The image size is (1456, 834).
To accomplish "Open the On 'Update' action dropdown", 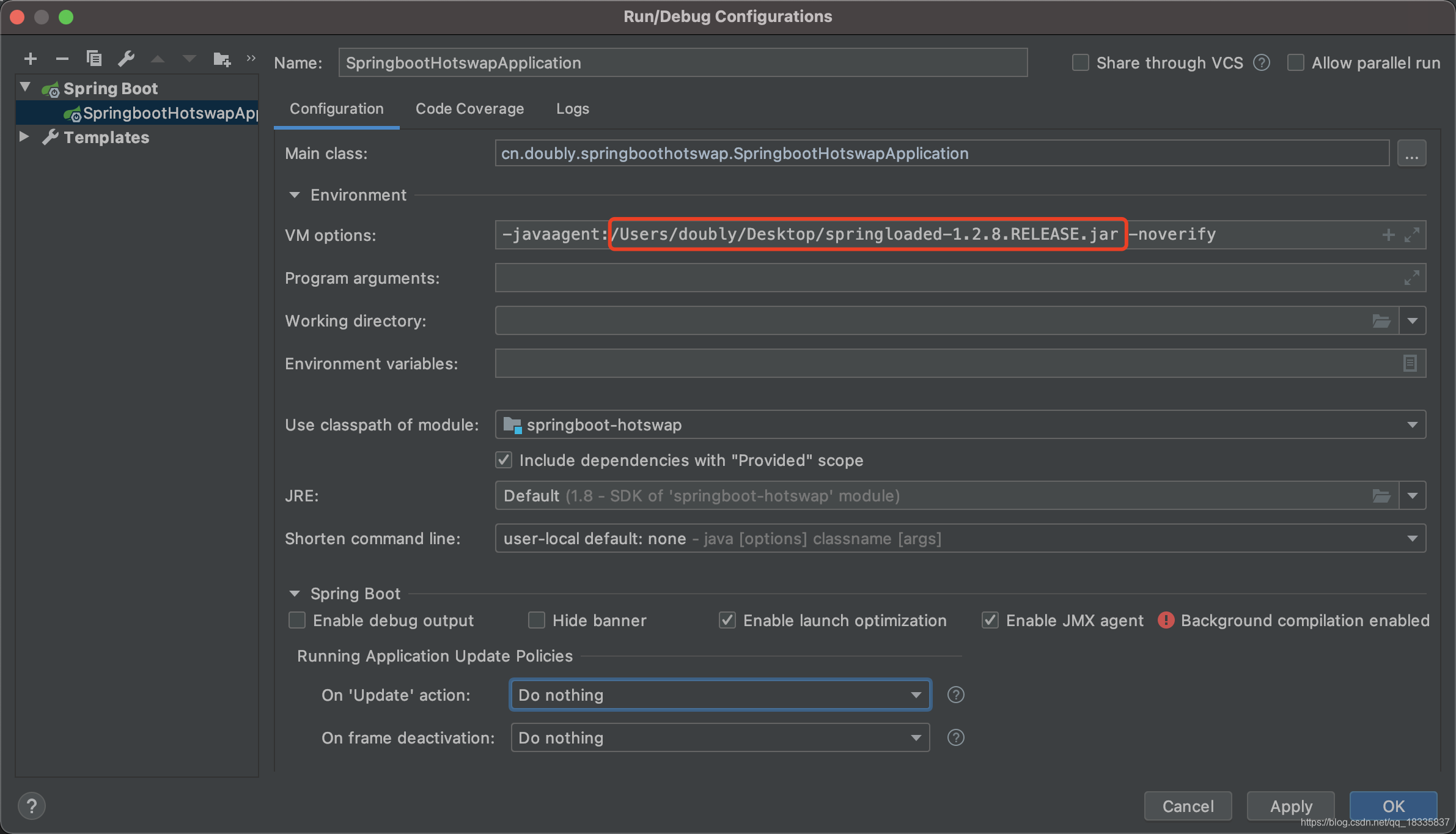I will (x=720, y=695).
